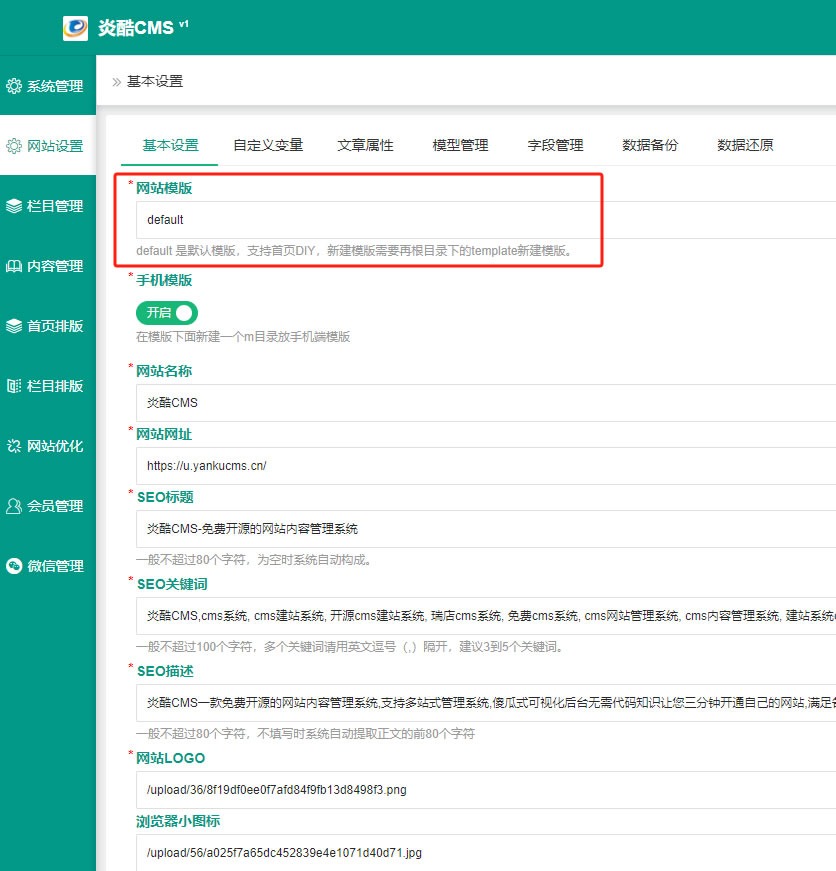Click the gear icon beside 系统管理

tap(14, 86)
